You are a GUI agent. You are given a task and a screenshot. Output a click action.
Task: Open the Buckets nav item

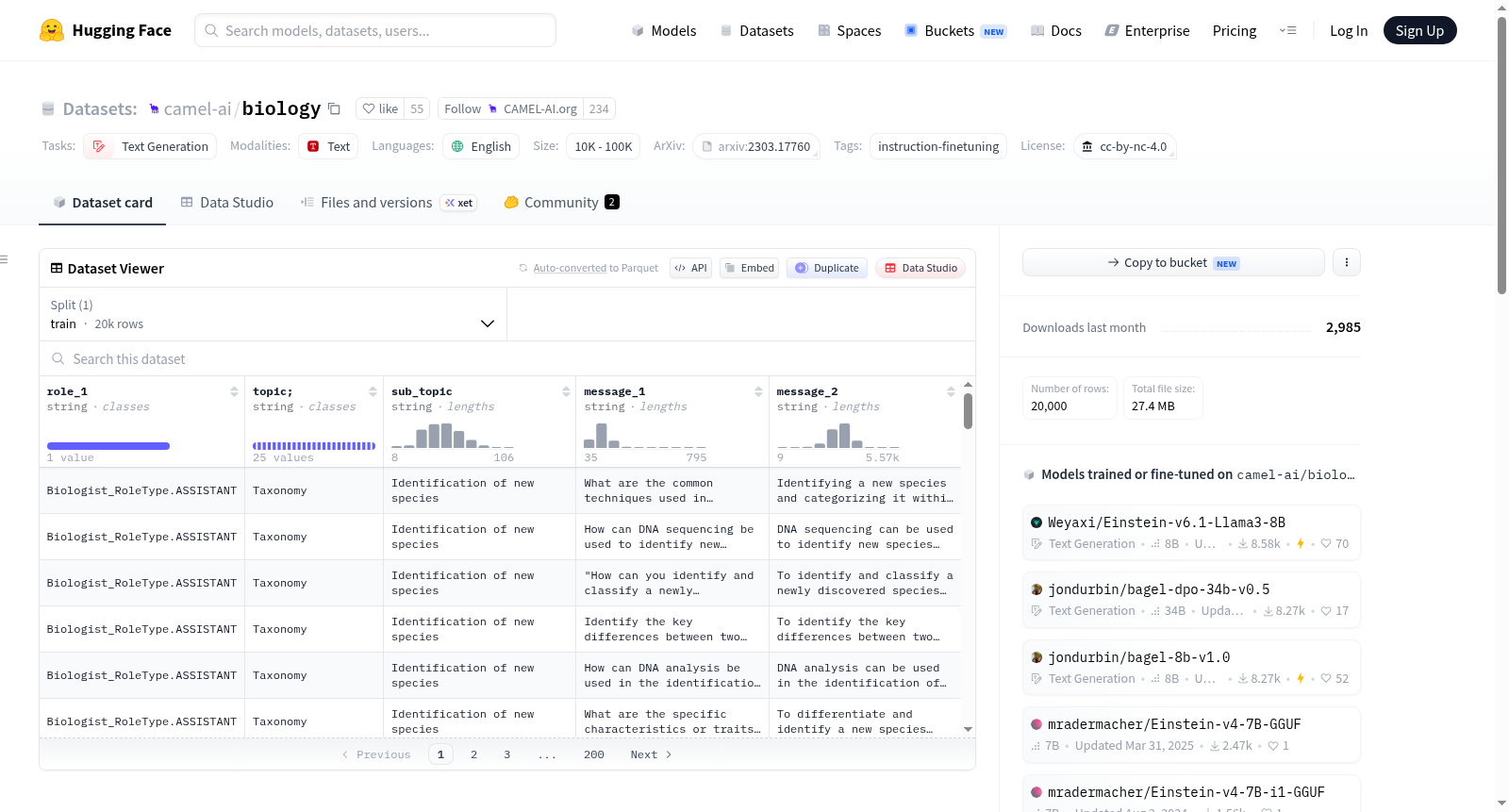955,30
